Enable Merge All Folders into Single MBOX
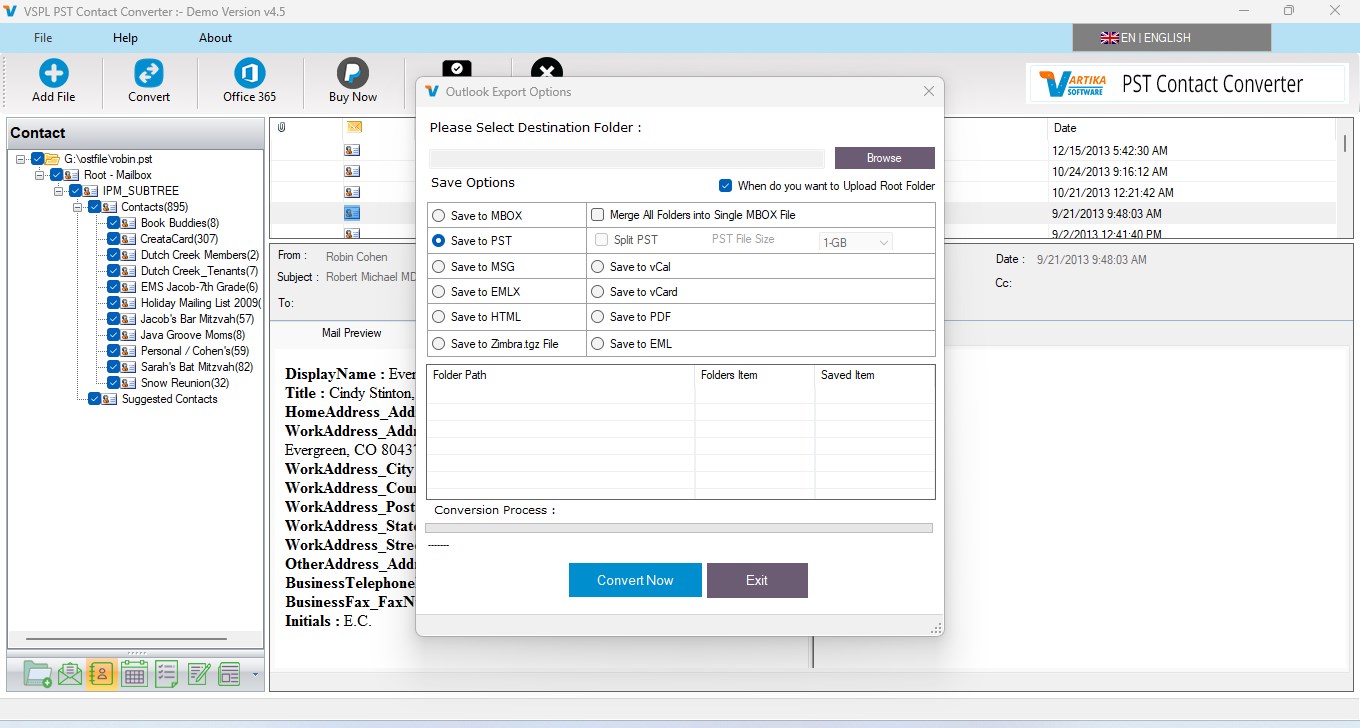1360x728 pixels. pos(598,215)
